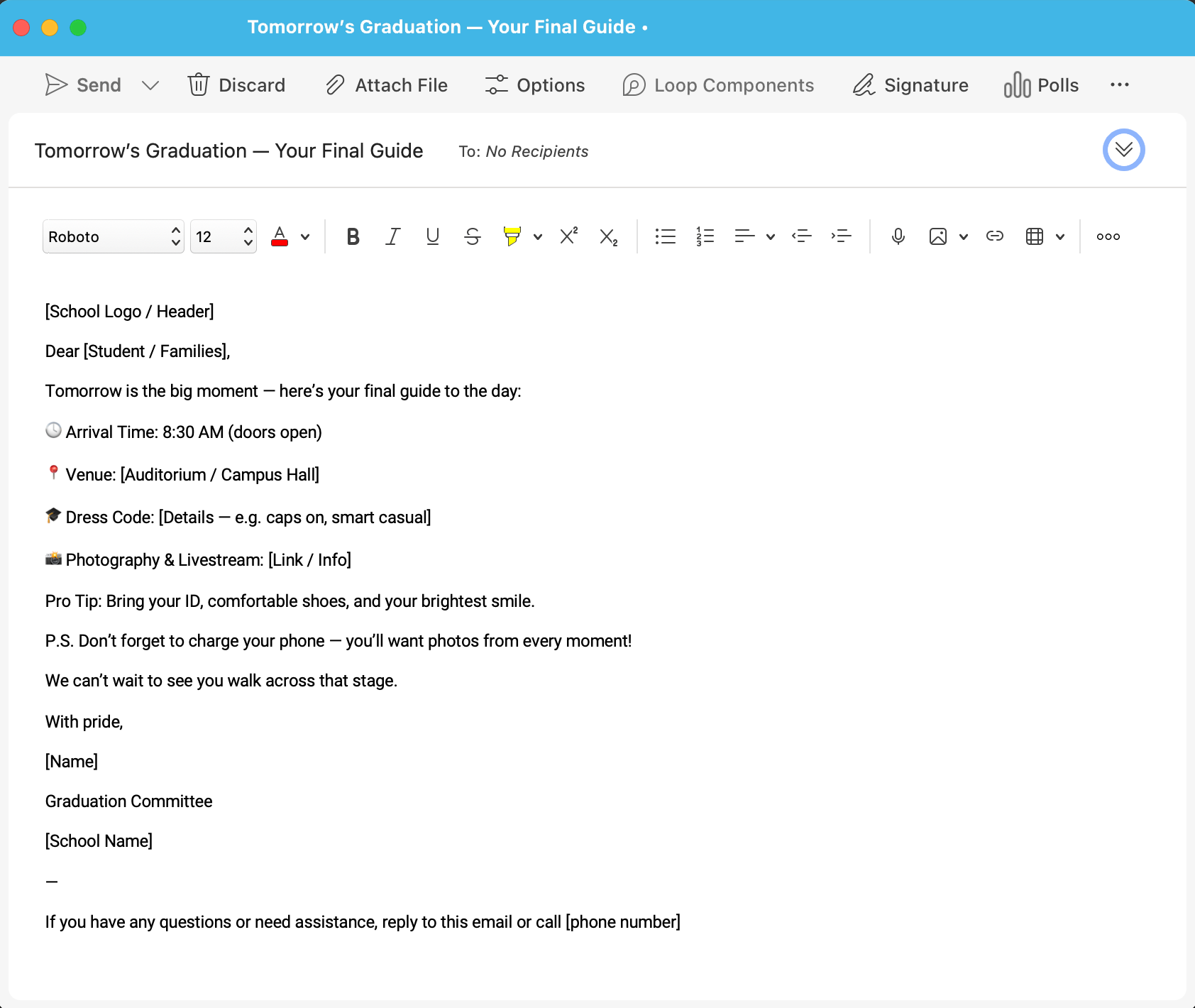
Task: Click 'Pro Tip: Bring your ID' line
Action: 290,601
